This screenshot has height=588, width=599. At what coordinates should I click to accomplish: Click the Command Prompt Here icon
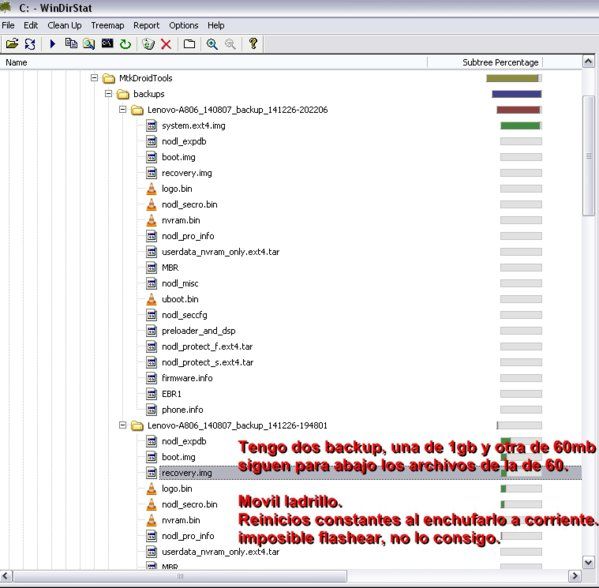(x=107, y=43)
